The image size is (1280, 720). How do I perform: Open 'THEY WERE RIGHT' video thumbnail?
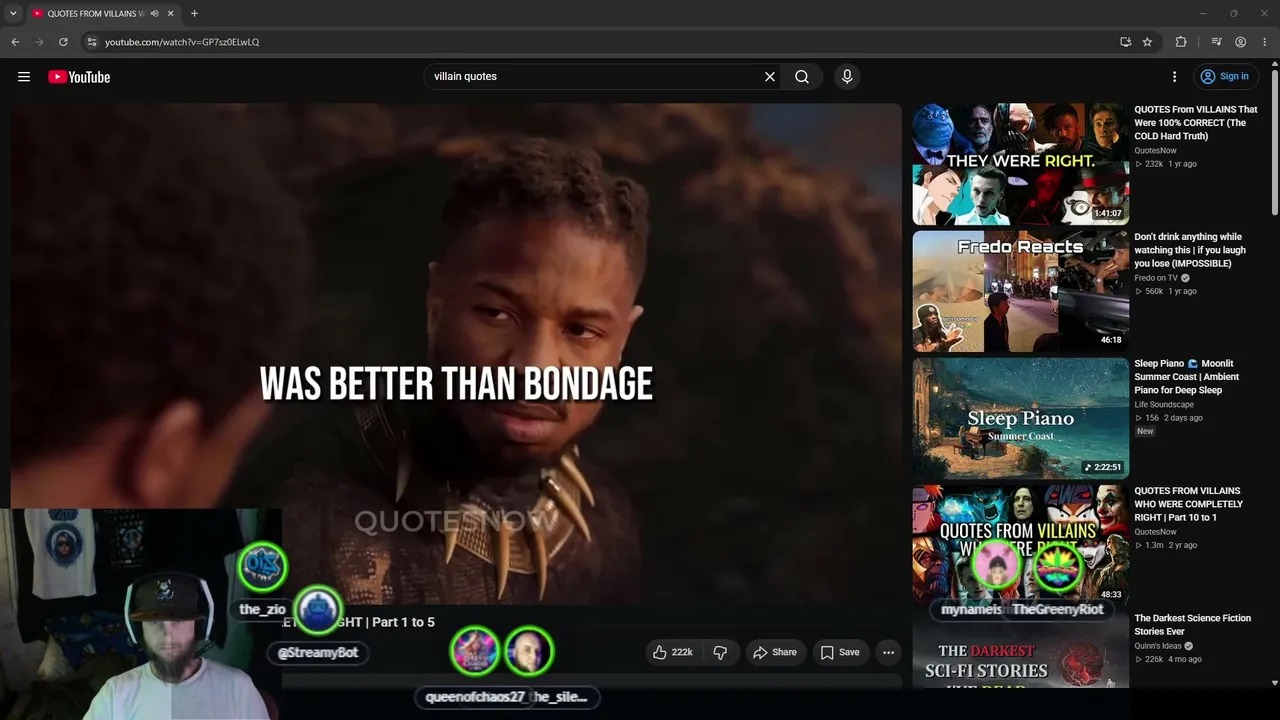[1020, 165]
